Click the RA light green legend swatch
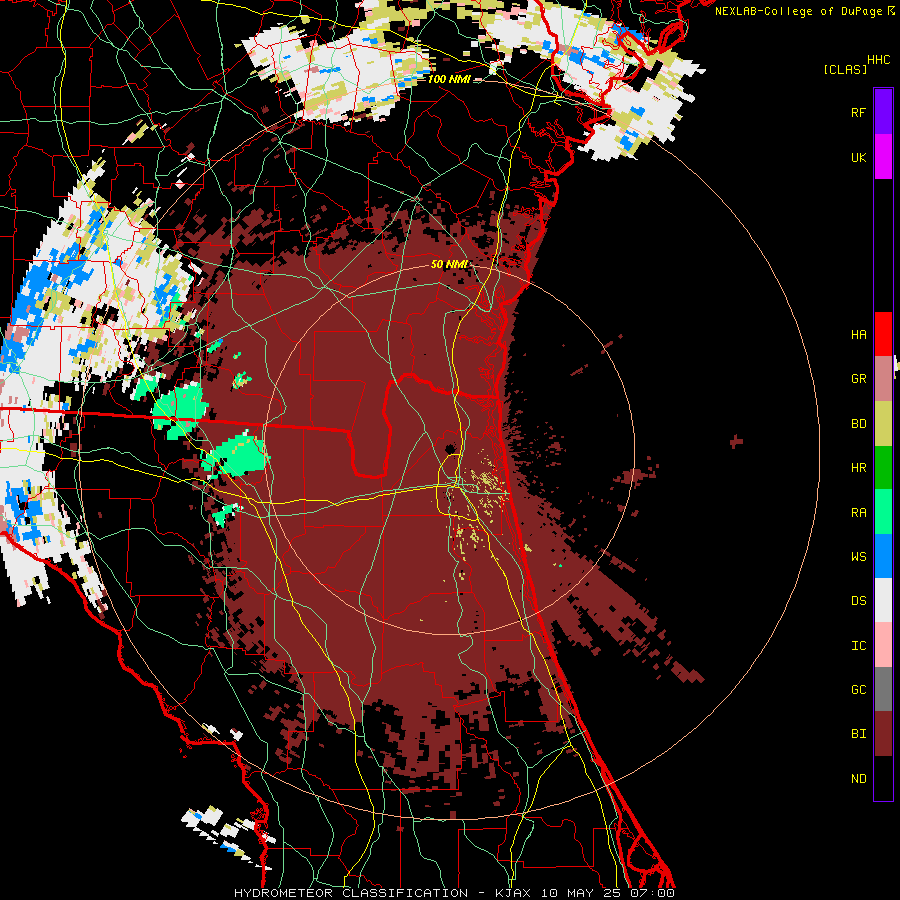This screenshot has width=900, height=900. (x=883, y=511)
